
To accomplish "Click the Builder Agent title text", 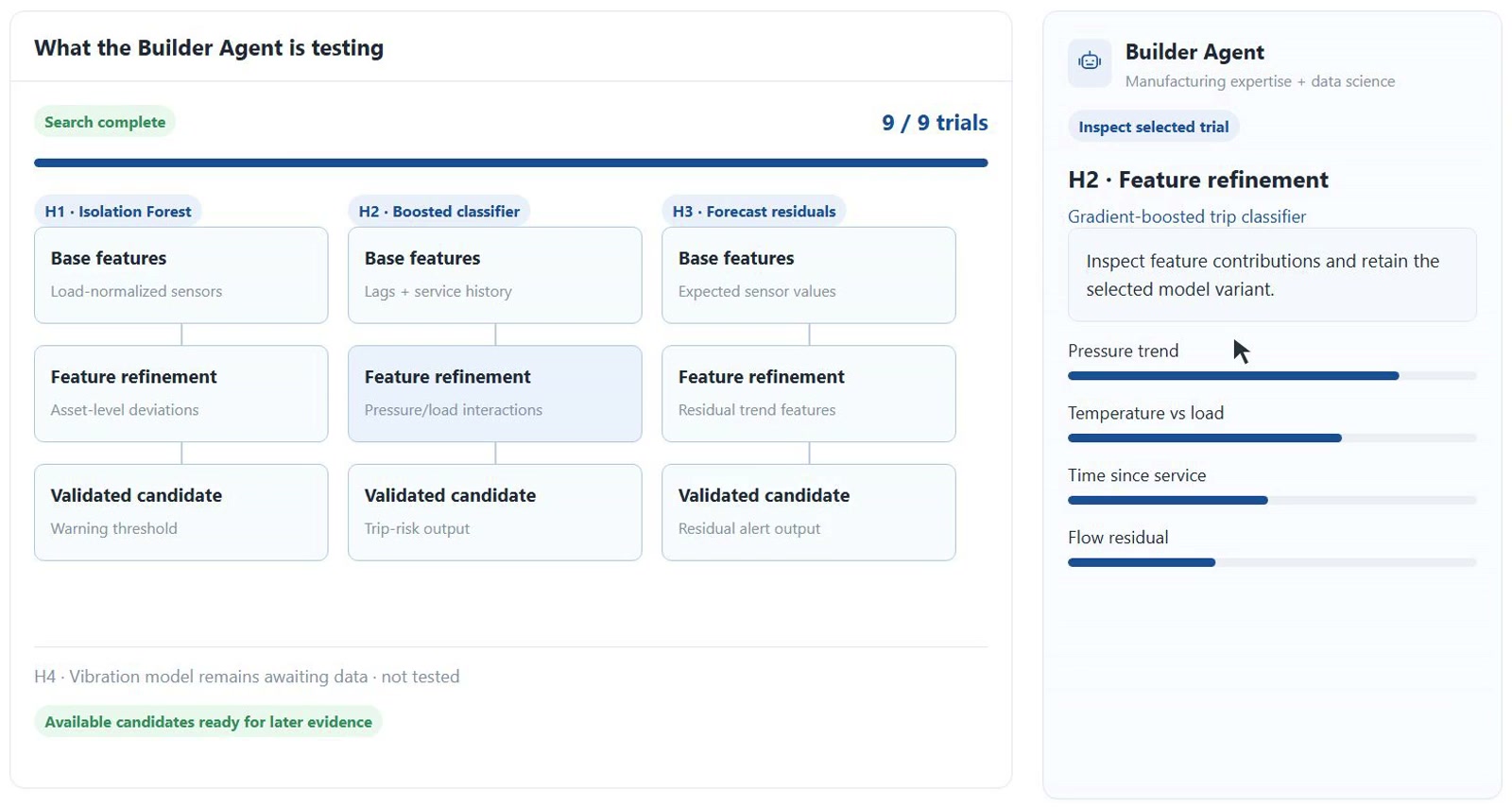I will pos(1194,52).
